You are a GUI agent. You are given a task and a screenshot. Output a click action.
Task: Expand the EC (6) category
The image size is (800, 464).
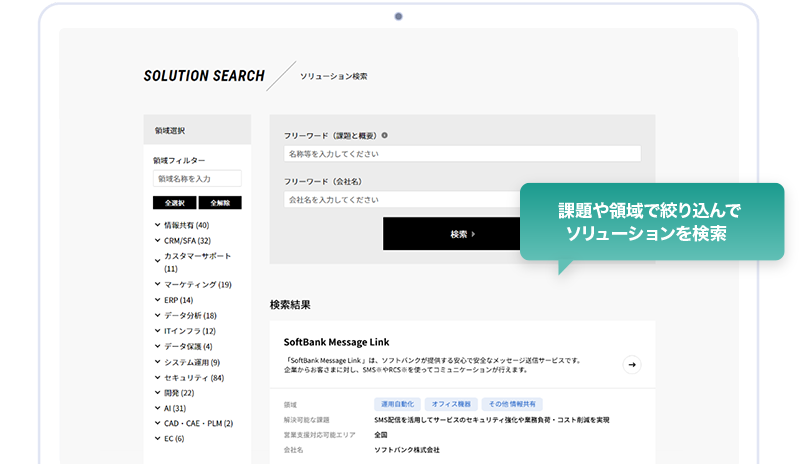[x=157, y=438]
